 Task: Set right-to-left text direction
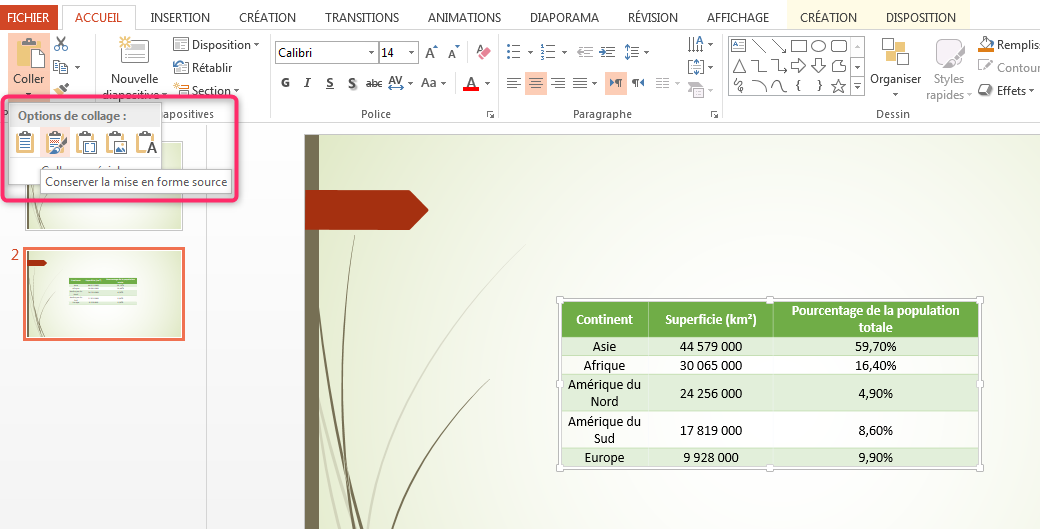(637, 83)
